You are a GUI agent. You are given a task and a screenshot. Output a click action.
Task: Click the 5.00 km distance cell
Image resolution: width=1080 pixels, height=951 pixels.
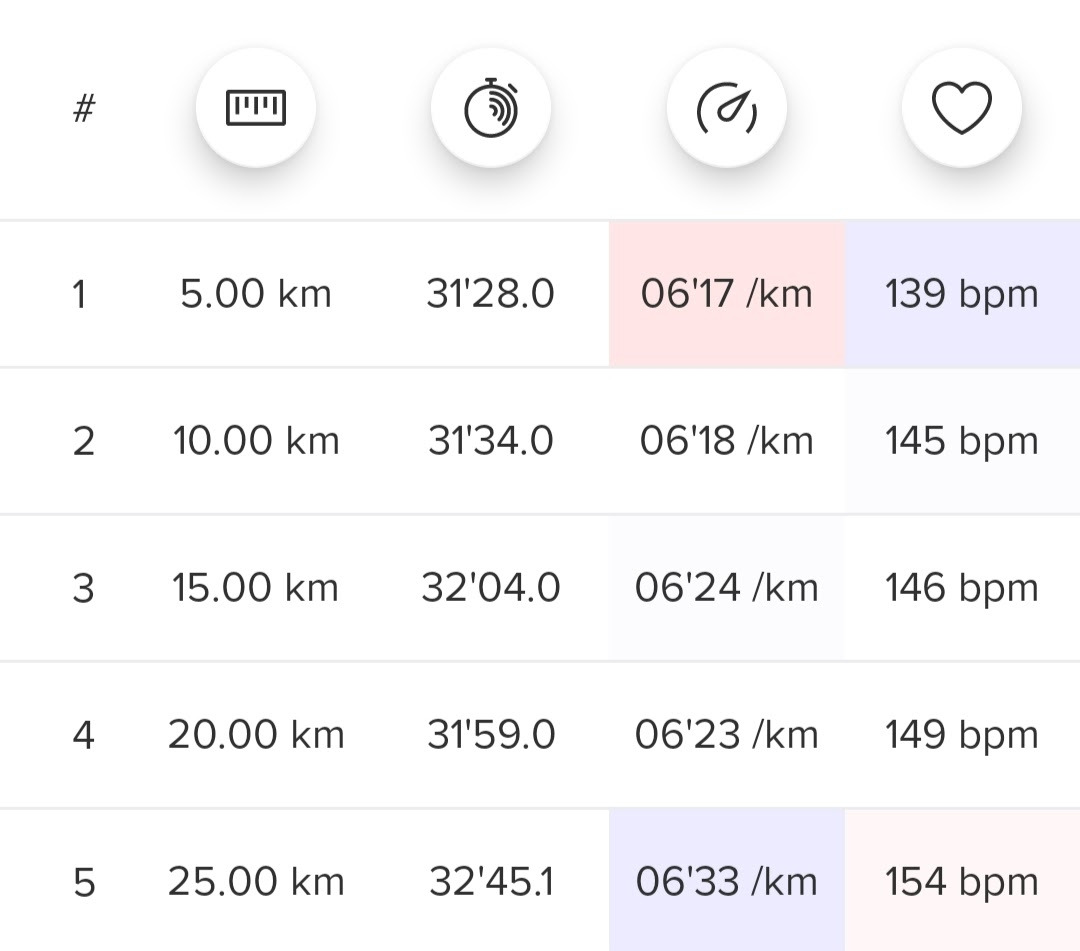tap(256, 295)
